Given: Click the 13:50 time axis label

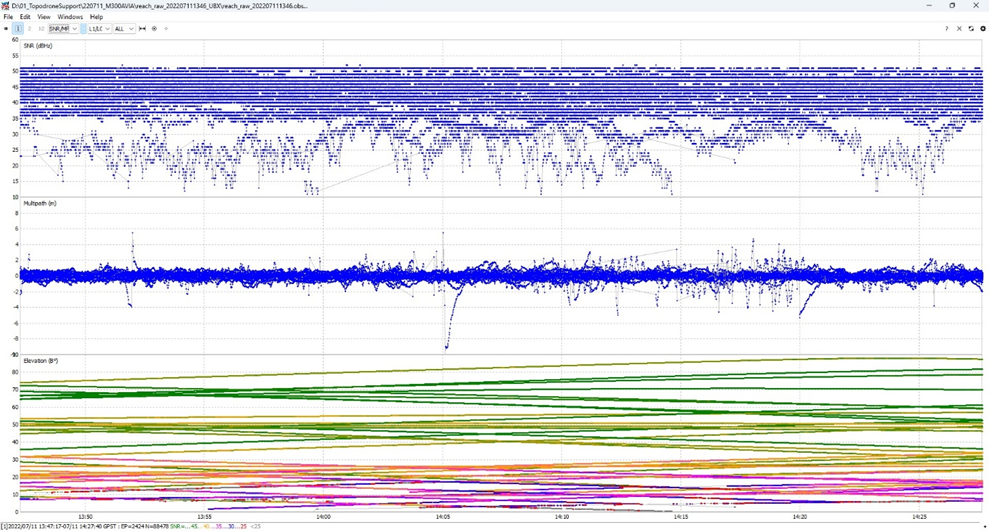Looking at the screenshot, I should [85, 516].
